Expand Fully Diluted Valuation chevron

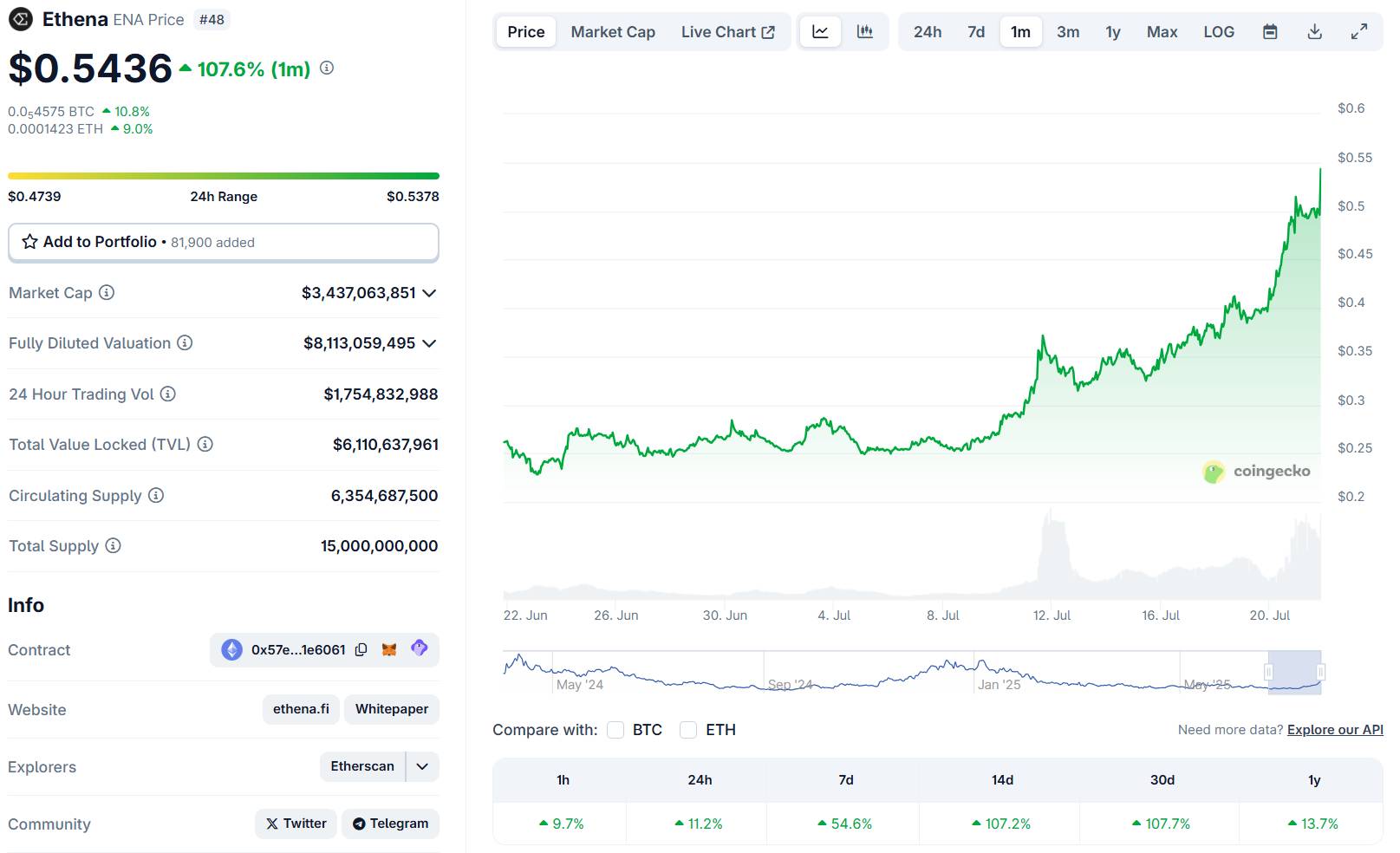pyautogui.click(x=429, y=343)
